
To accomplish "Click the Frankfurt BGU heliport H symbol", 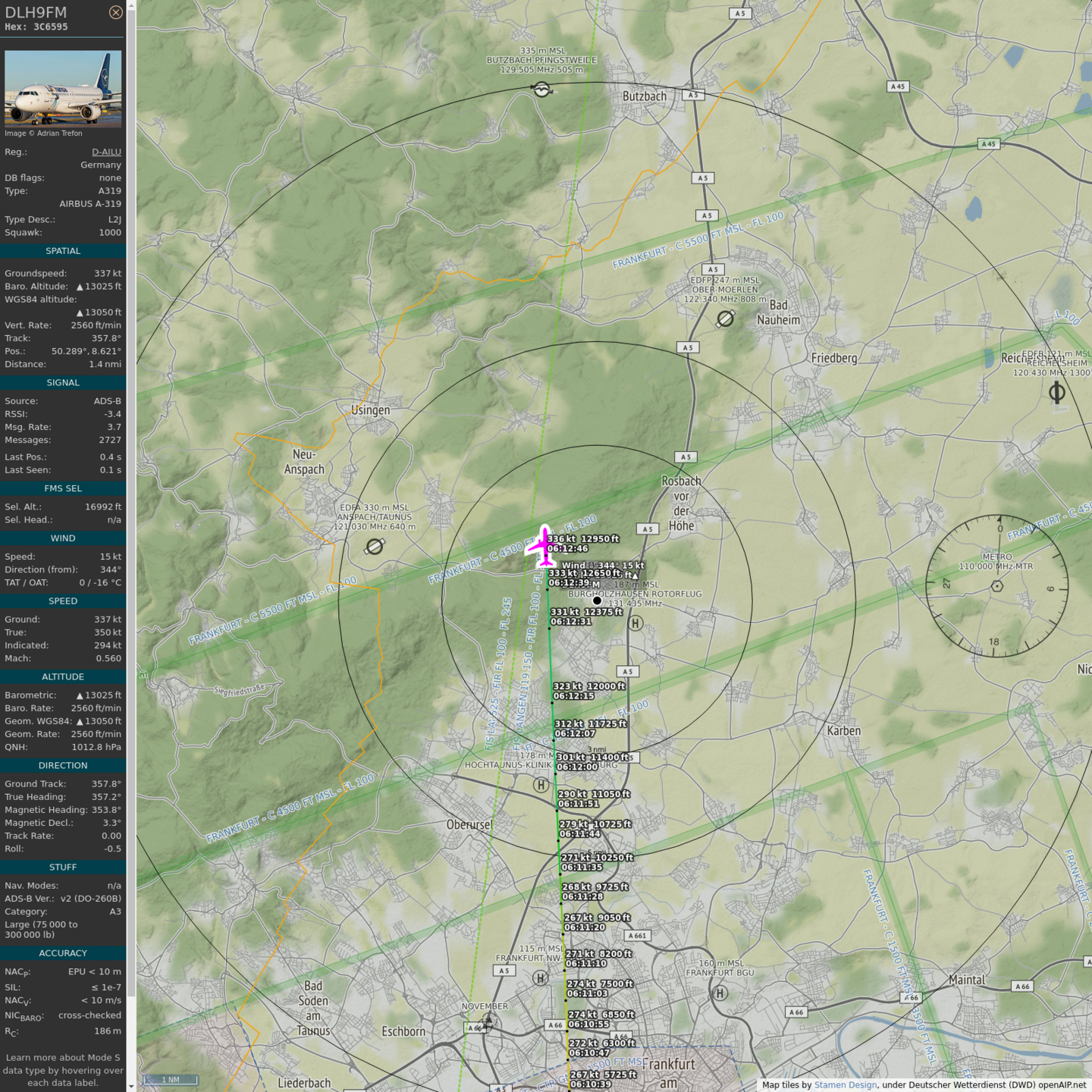I will [x=720, y=993].
